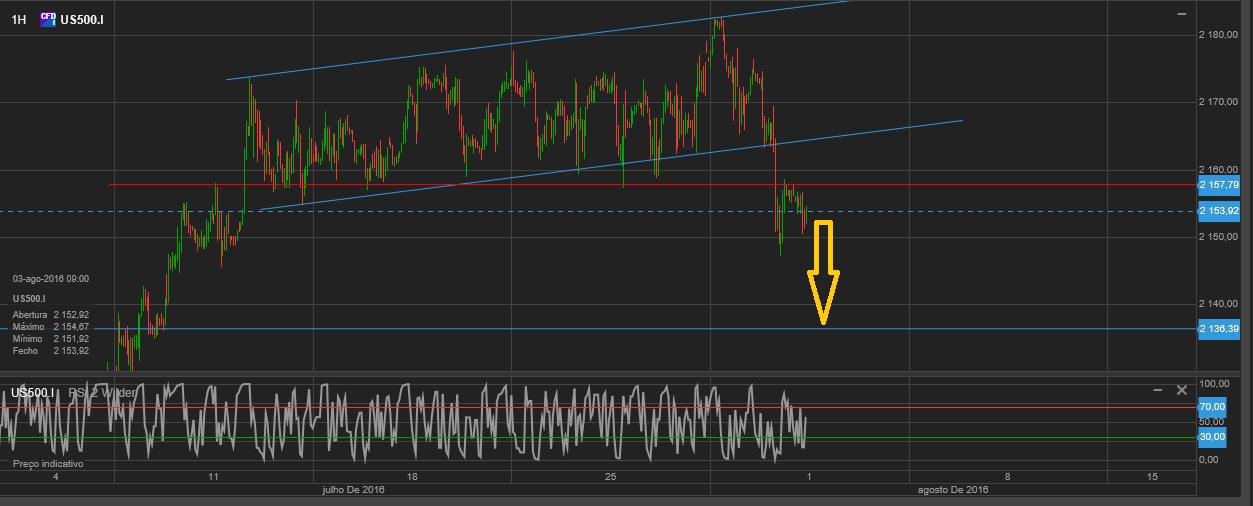Select the lower blue channel trendline
The width and height of the screenshot is (1253, 506).
pyautogui.click(x=610, y=166)
